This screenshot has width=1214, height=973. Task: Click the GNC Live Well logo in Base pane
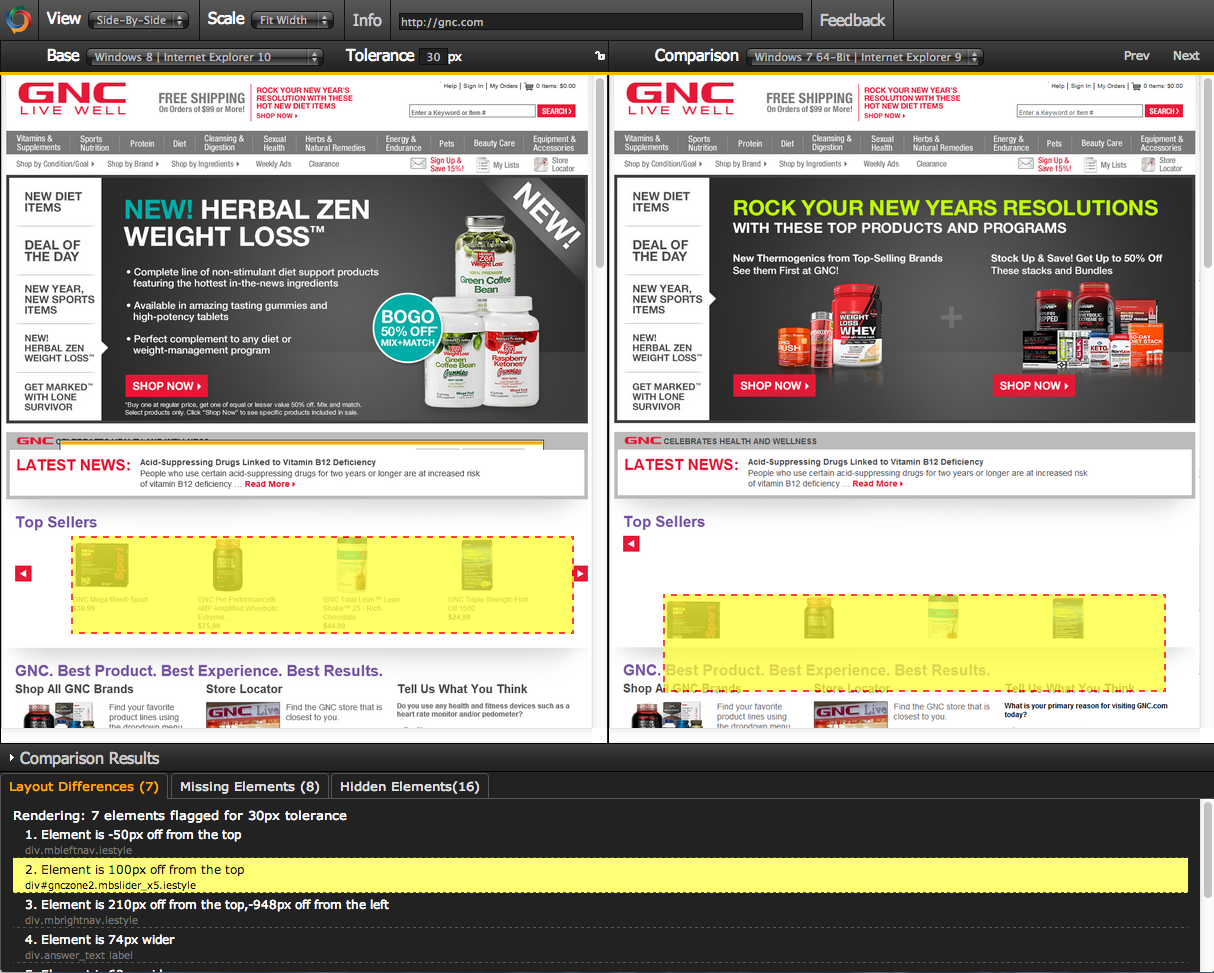[72, 98]
